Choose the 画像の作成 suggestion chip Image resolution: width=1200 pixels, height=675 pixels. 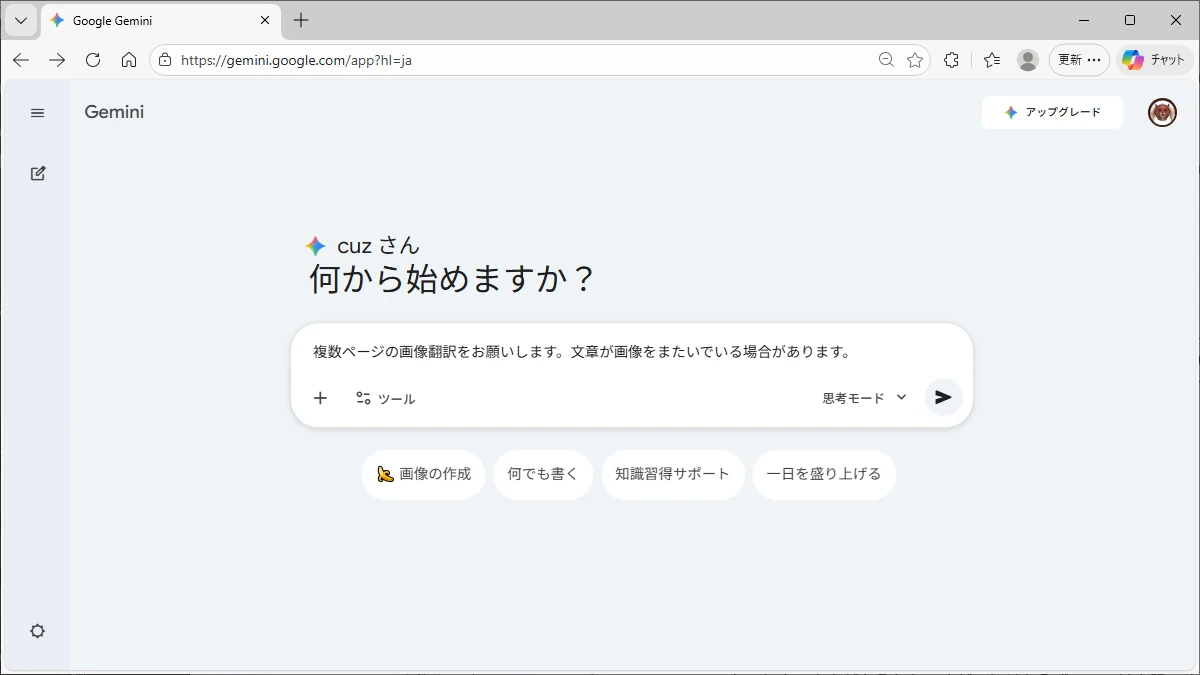(423, 474)
